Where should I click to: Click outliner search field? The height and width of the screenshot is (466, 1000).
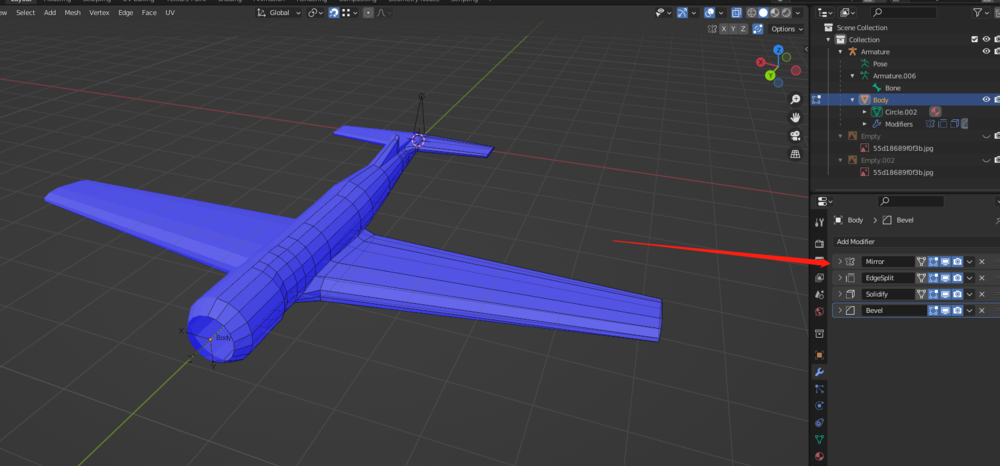pos(903,13)
